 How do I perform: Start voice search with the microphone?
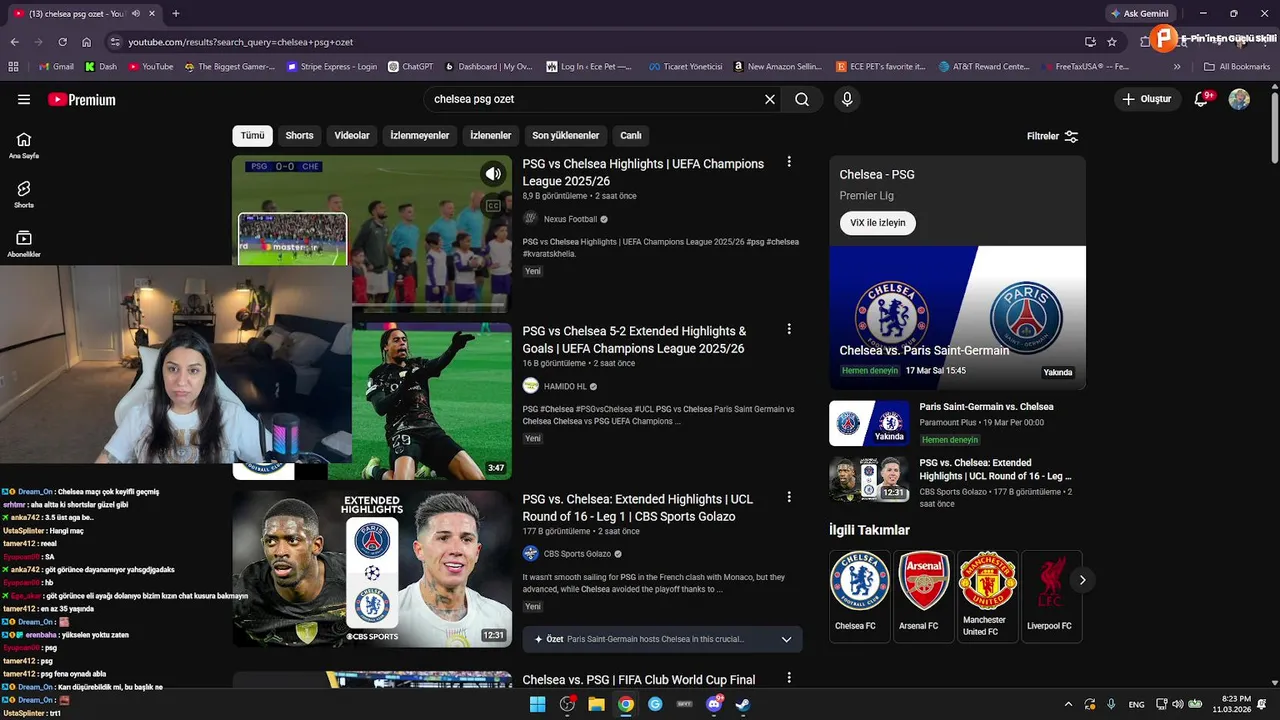pos(847,99)
